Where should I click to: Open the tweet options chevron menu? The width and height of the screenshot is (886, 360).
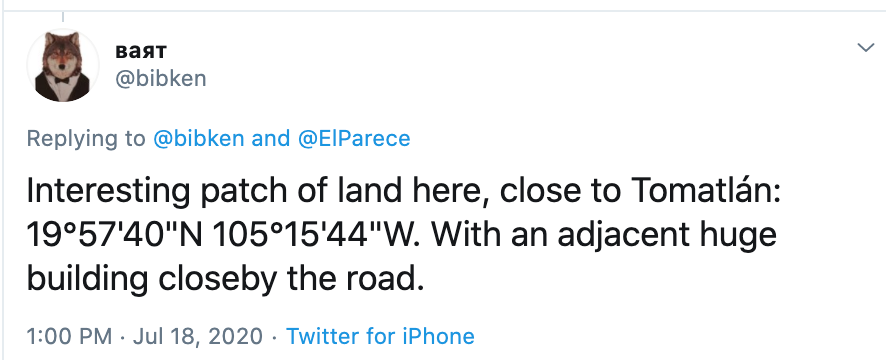click(x=866, y=48)
